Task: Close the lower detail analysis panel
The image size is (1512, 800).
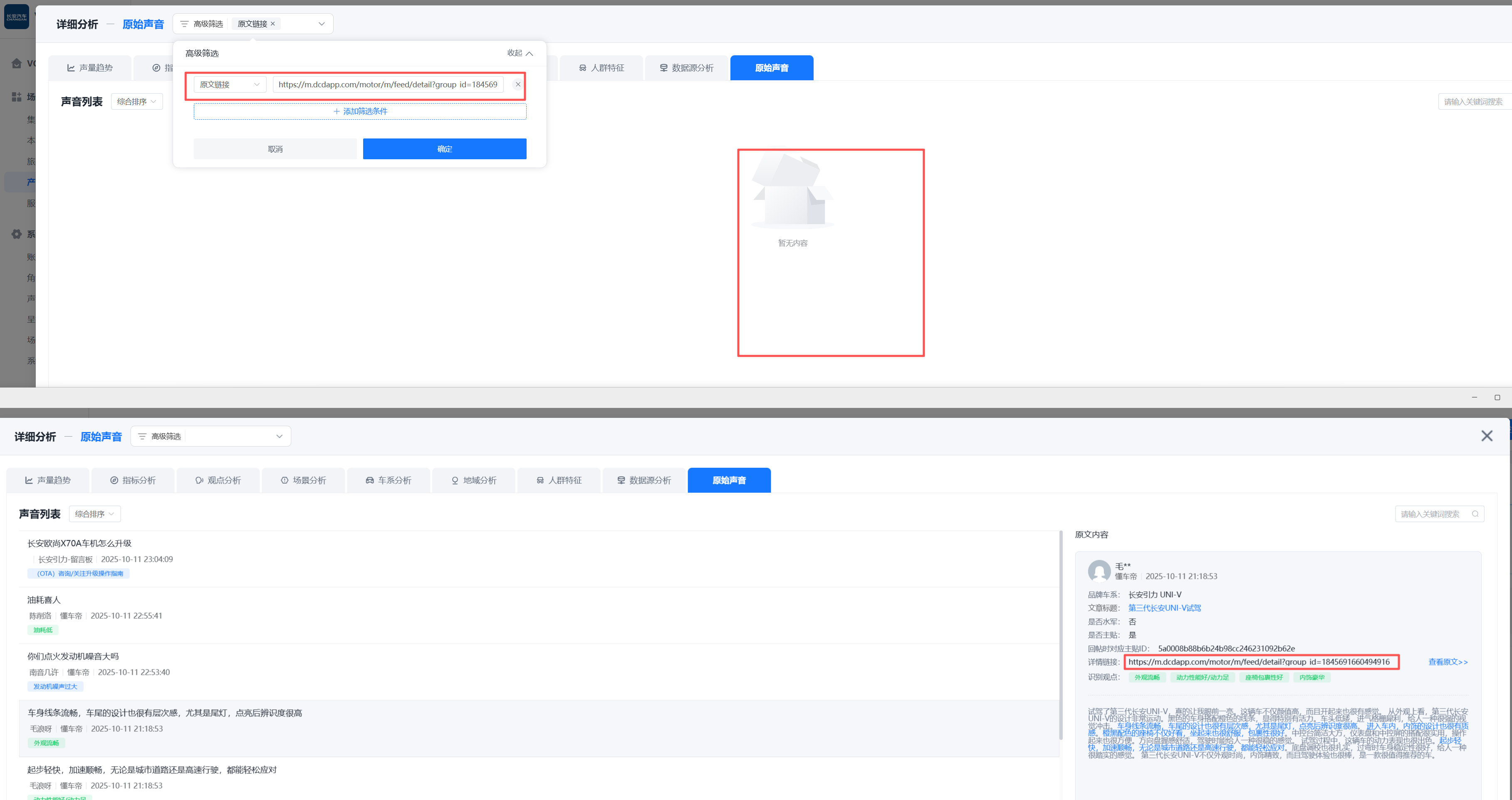Action: 1486,435
